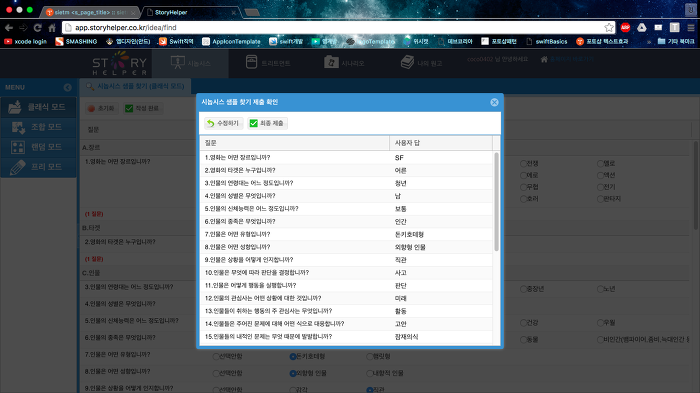
Task: Go back with browser back arrow
Action: pos(8,28)
